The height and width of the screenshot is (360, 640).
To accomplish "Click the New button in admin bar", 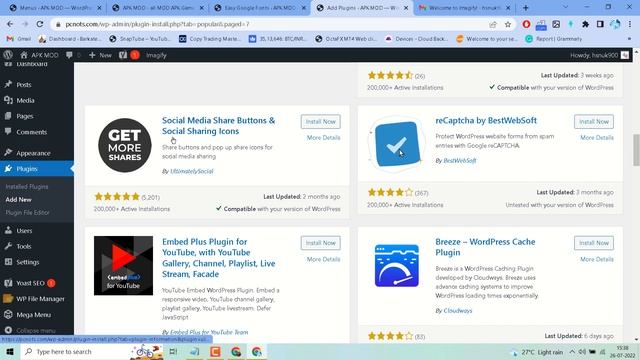I will pyautogui.click(x=100, y=55).
